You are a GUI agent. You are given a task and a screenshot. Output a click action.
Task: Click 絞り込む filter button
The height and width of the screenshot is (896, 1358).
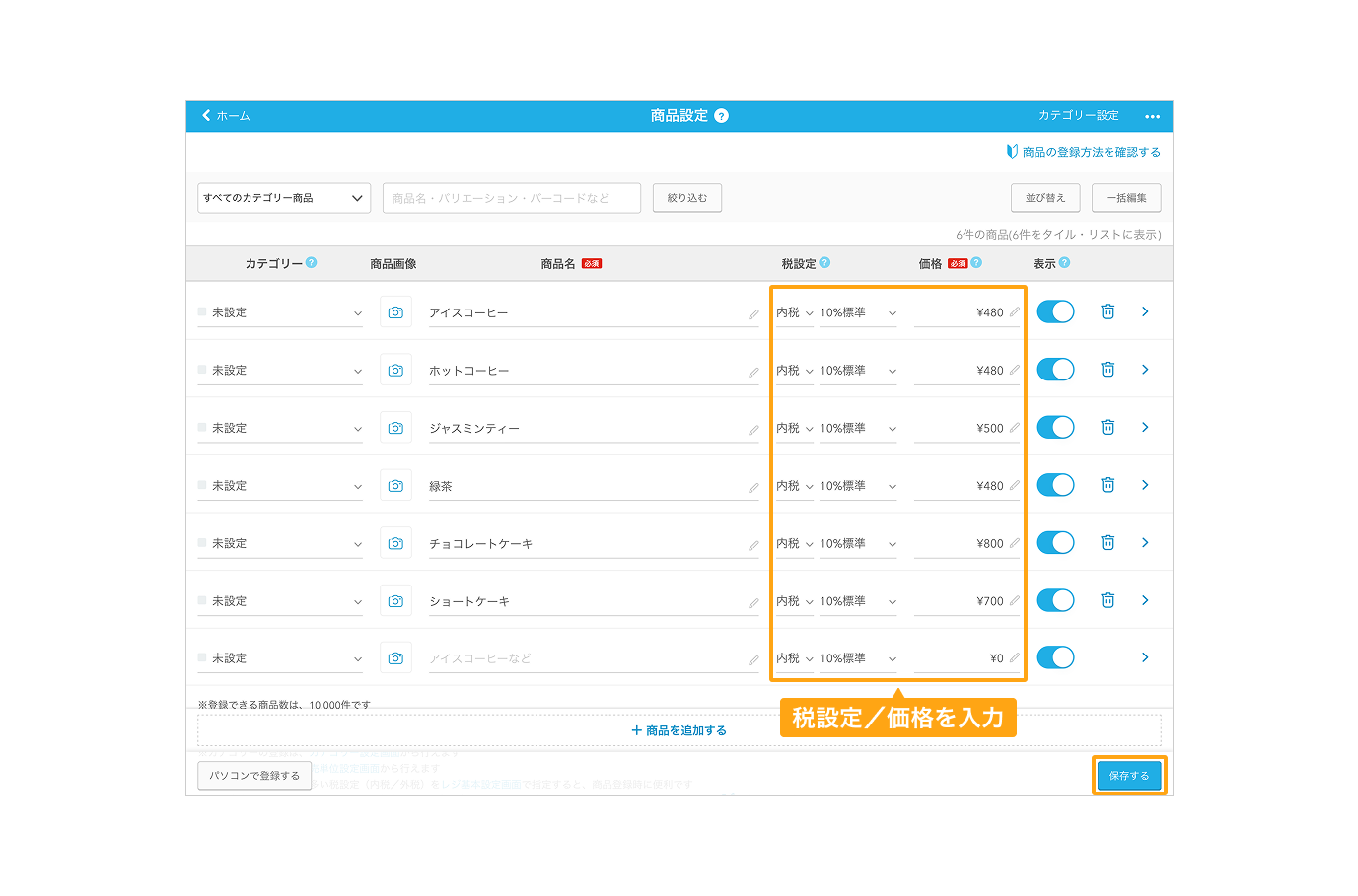click(687, 198)
